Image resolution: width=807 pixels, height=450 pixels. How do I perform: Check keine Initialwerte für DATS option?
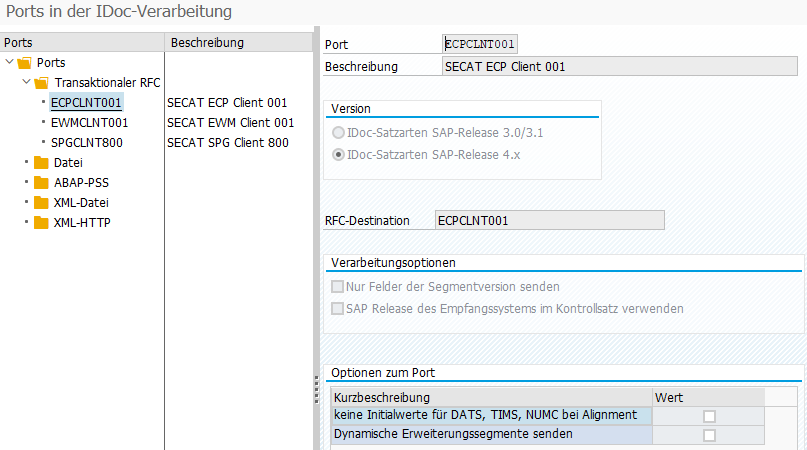[x=709, y=416]
